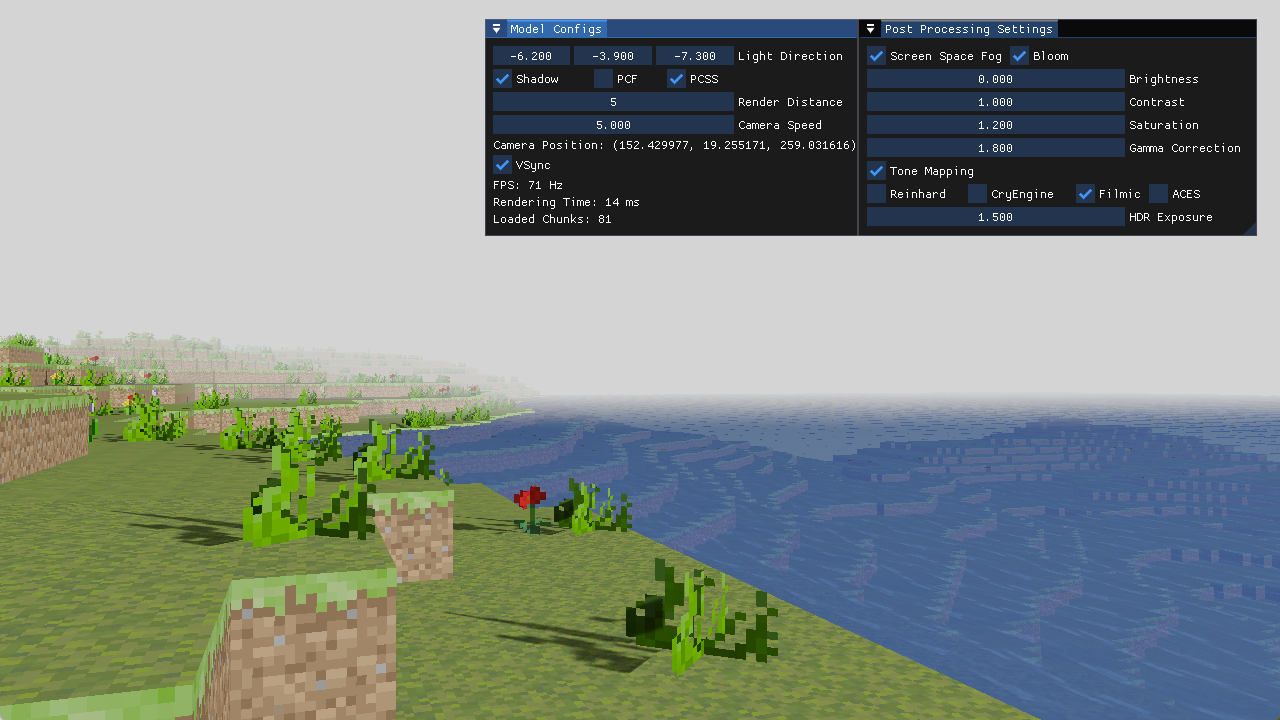Select the Model Configs title tab
Viewport: 1280px width, 720px height.
[x=556, y=29]
